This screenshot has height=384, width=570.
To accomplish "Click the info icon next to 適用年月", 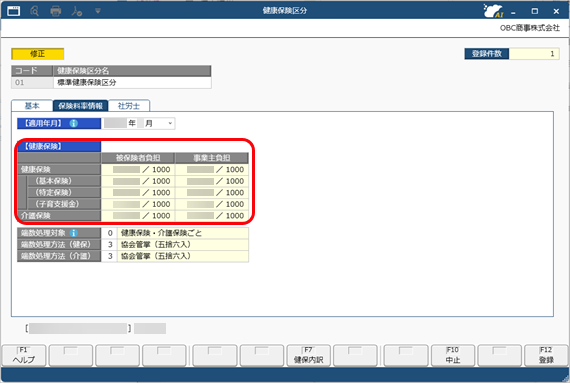I will pyautogui.click(x=73, y=123).
